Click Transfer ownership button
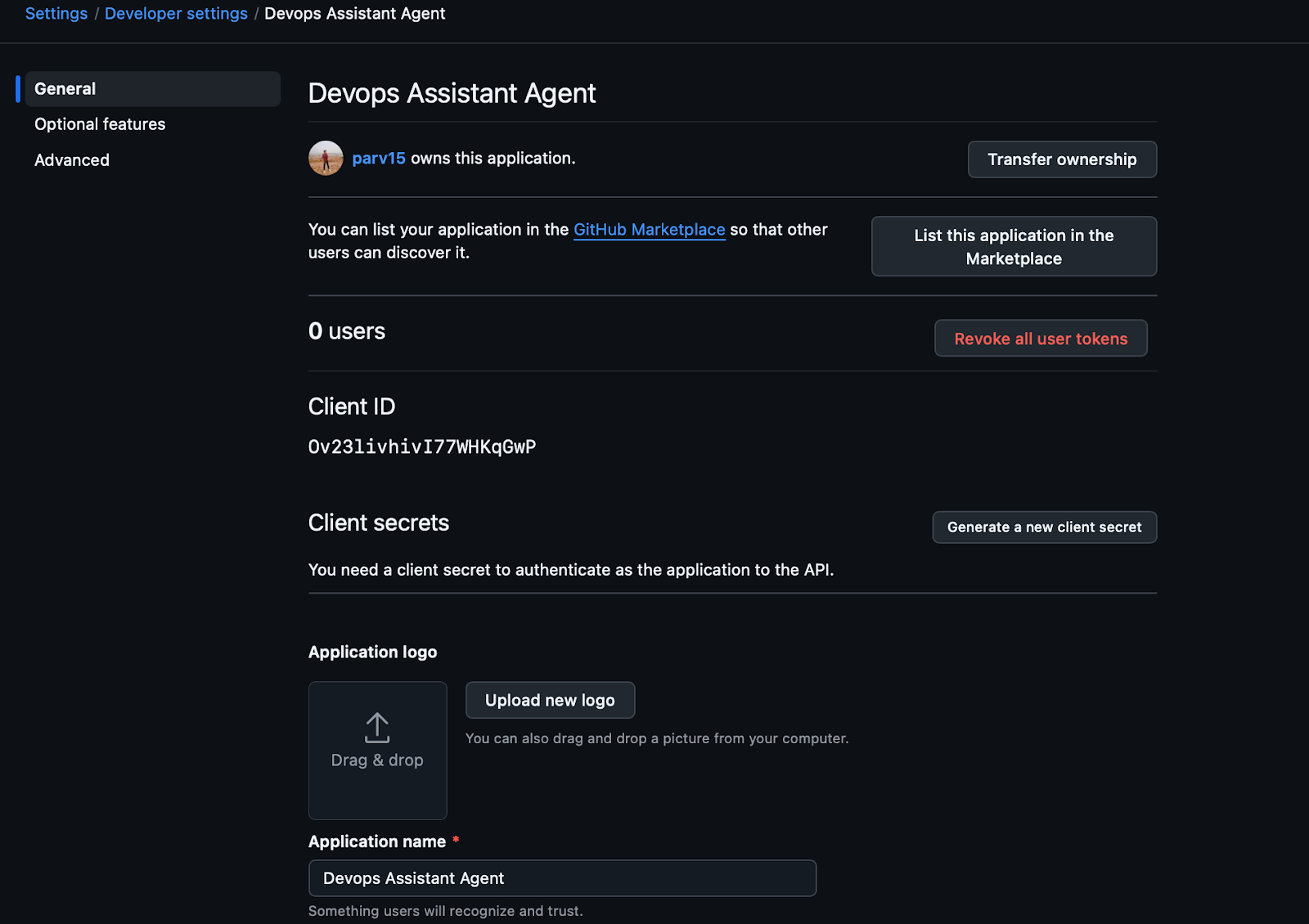The height and width of the screenshot is (924, 1309). click(1062, 159)
